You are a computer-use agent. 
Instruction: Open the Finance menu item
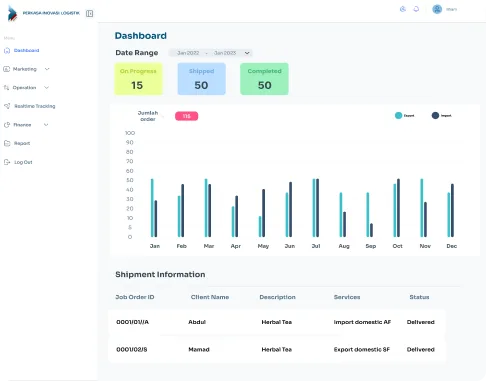22,125
